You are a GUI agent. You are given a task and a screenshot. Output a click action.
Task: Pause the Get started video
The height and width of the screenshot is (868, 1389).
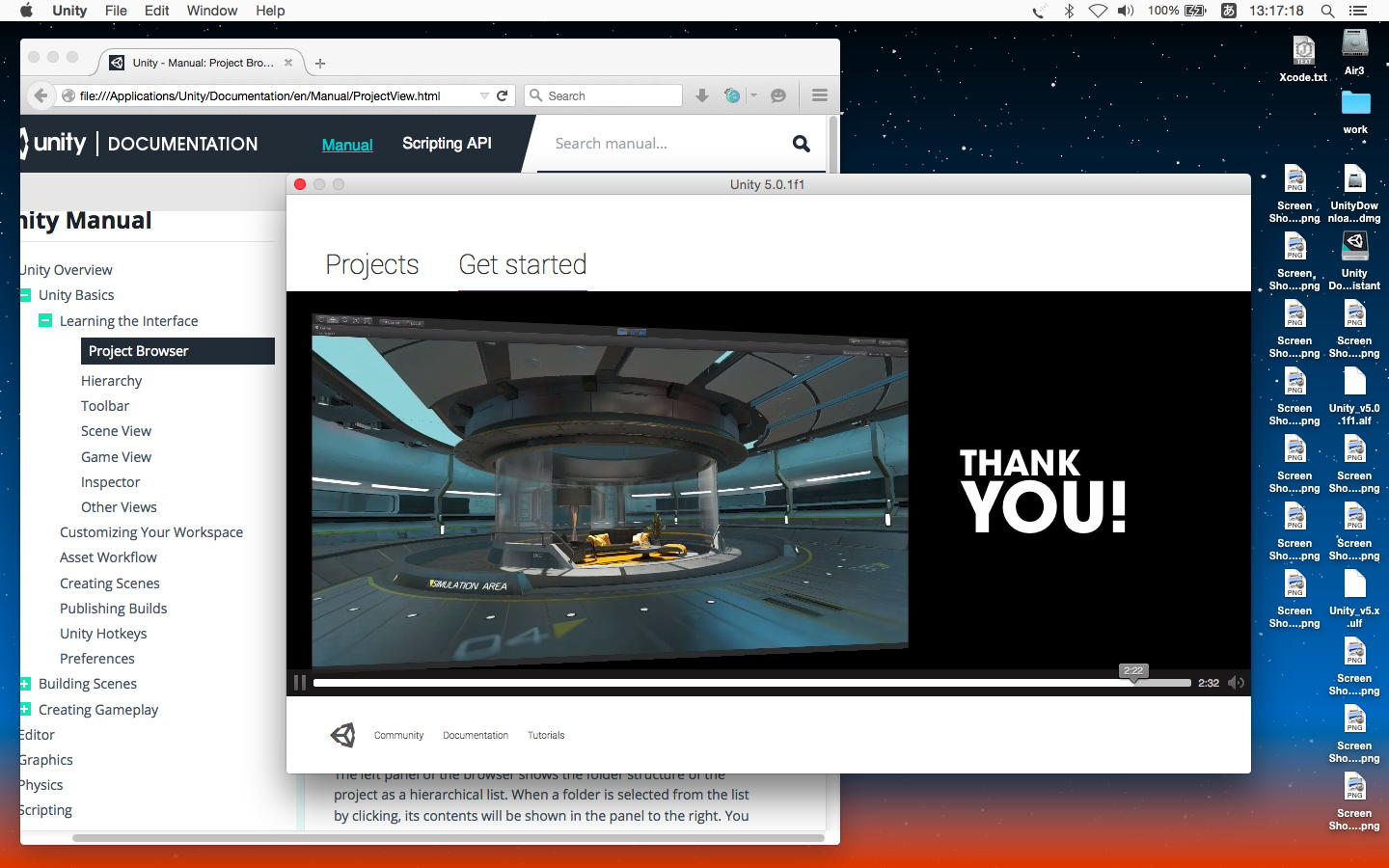coord(300,683)
